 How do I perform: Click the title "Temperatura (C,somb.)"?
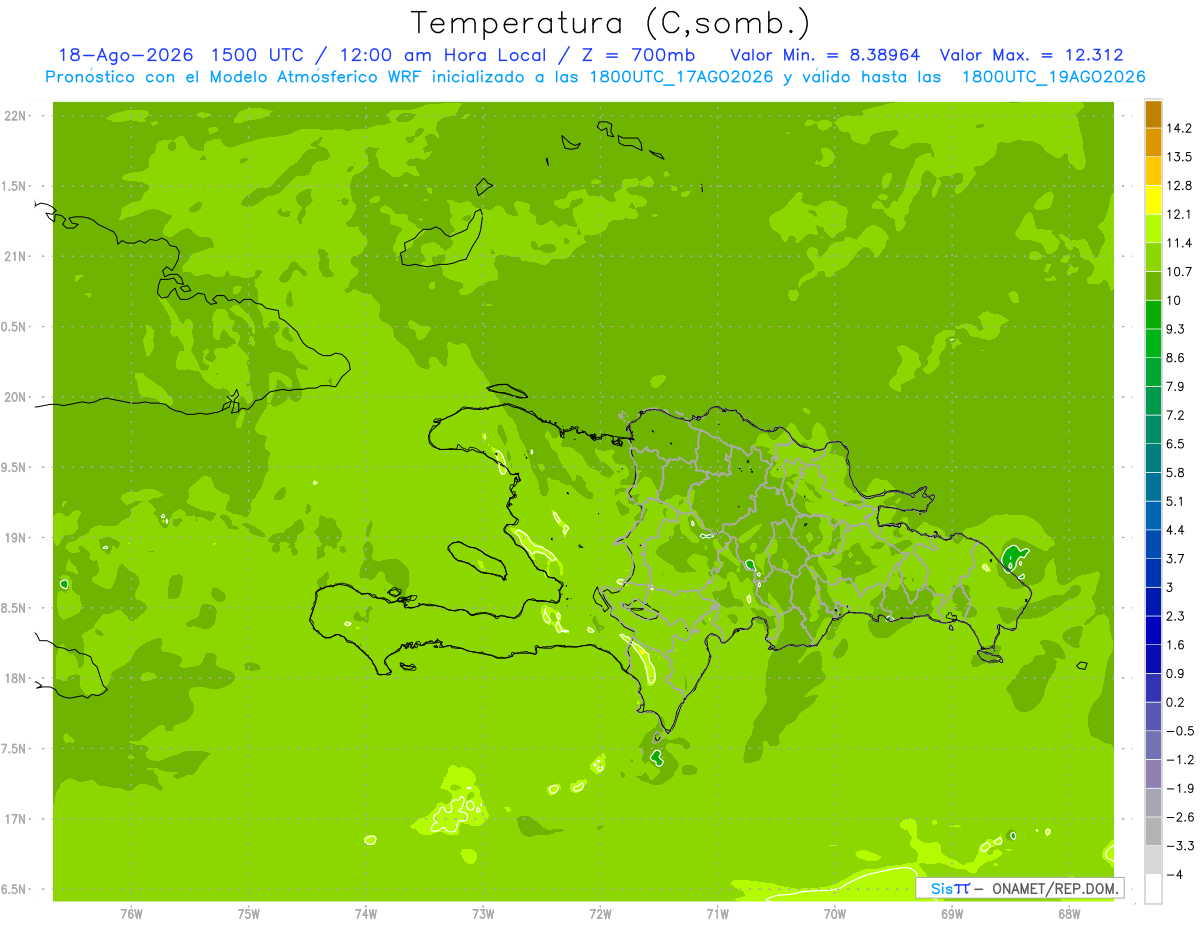pos(611,23)
